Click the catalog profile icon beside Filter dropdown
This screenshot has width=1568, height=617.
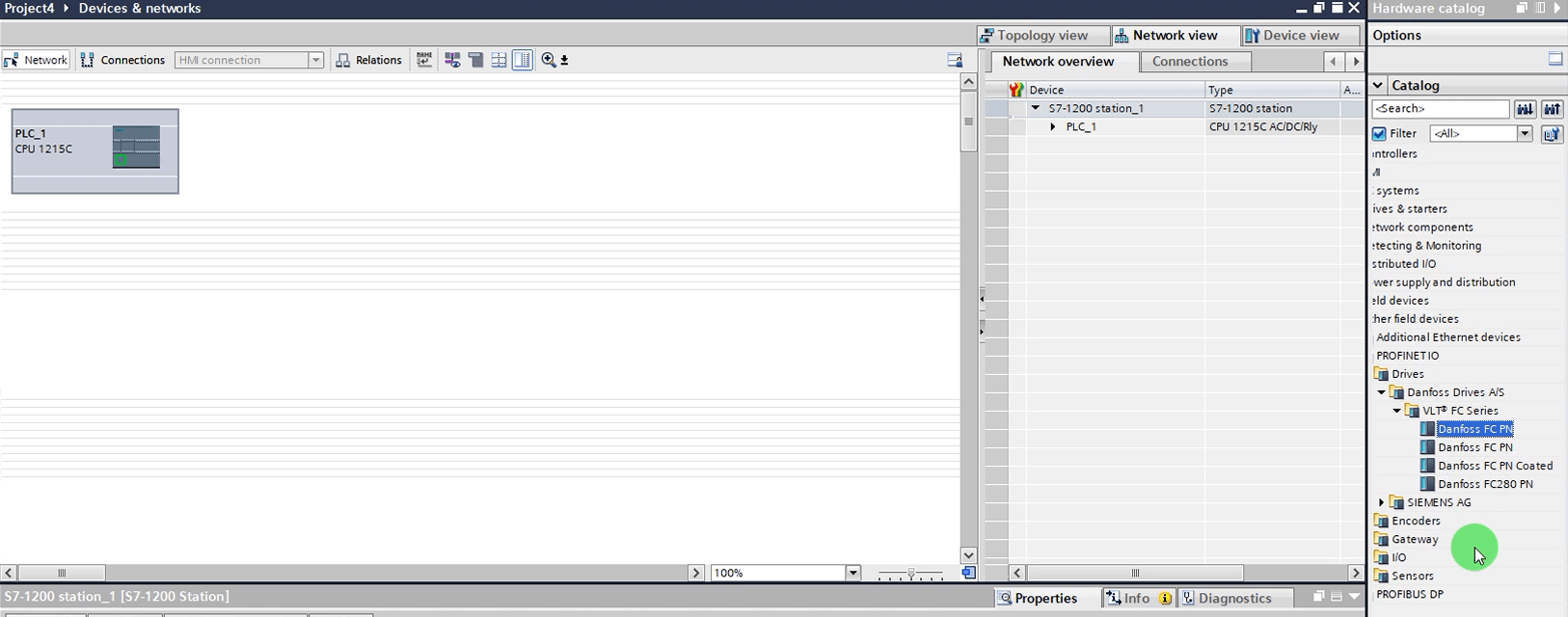tap(1552, 134)
